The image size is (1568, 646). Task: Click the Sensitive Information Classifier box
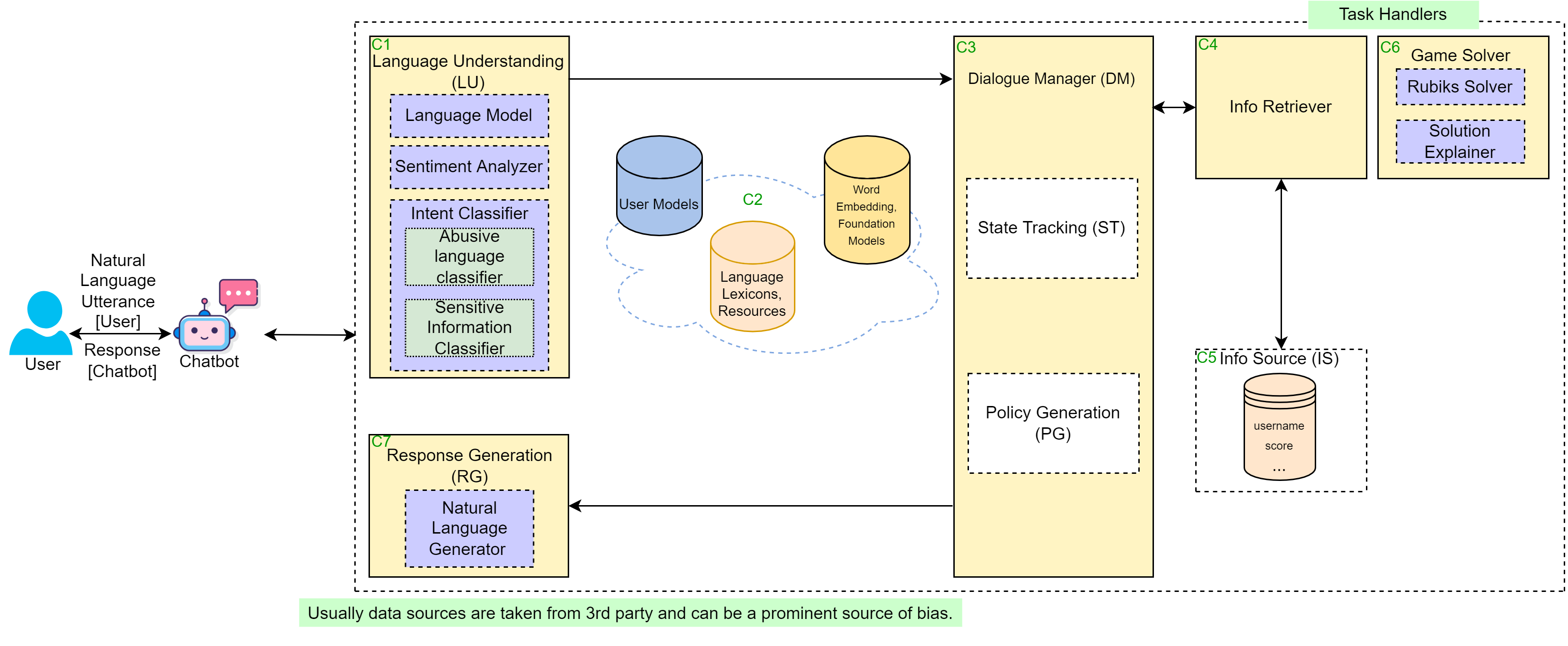469,328
